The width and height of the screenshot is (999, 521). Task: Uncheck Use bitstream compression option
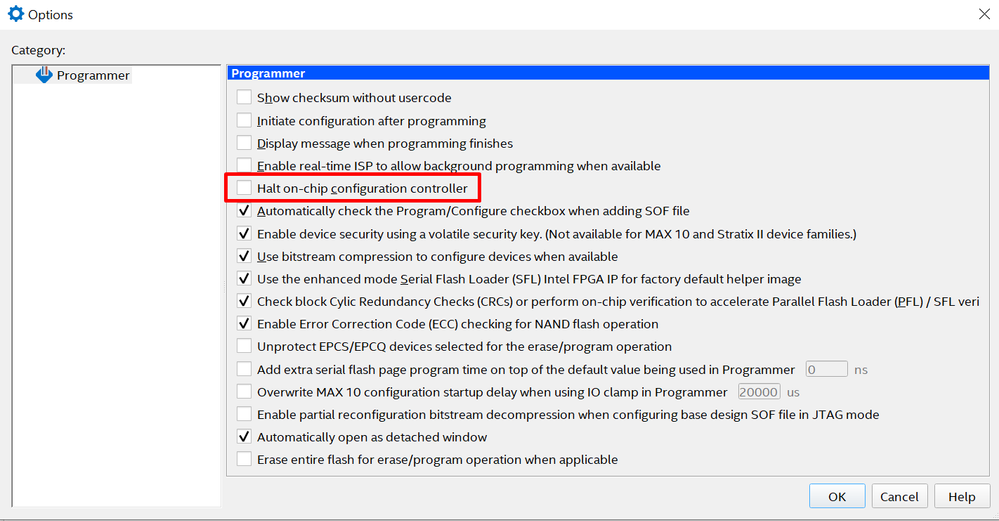coord(244,256)
